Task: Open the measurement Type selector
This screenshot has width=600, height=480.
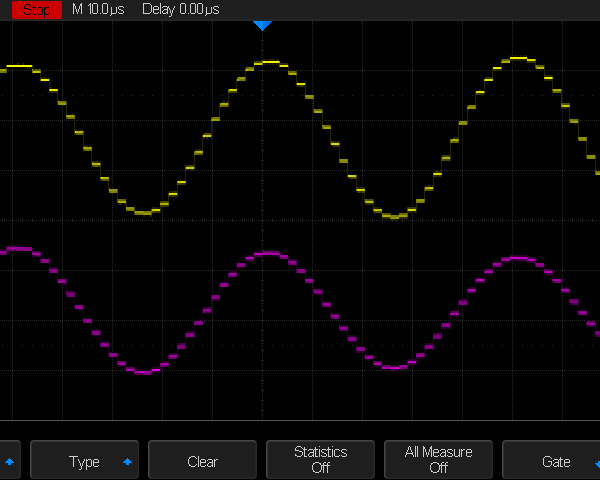Action: tap(84, 461)
